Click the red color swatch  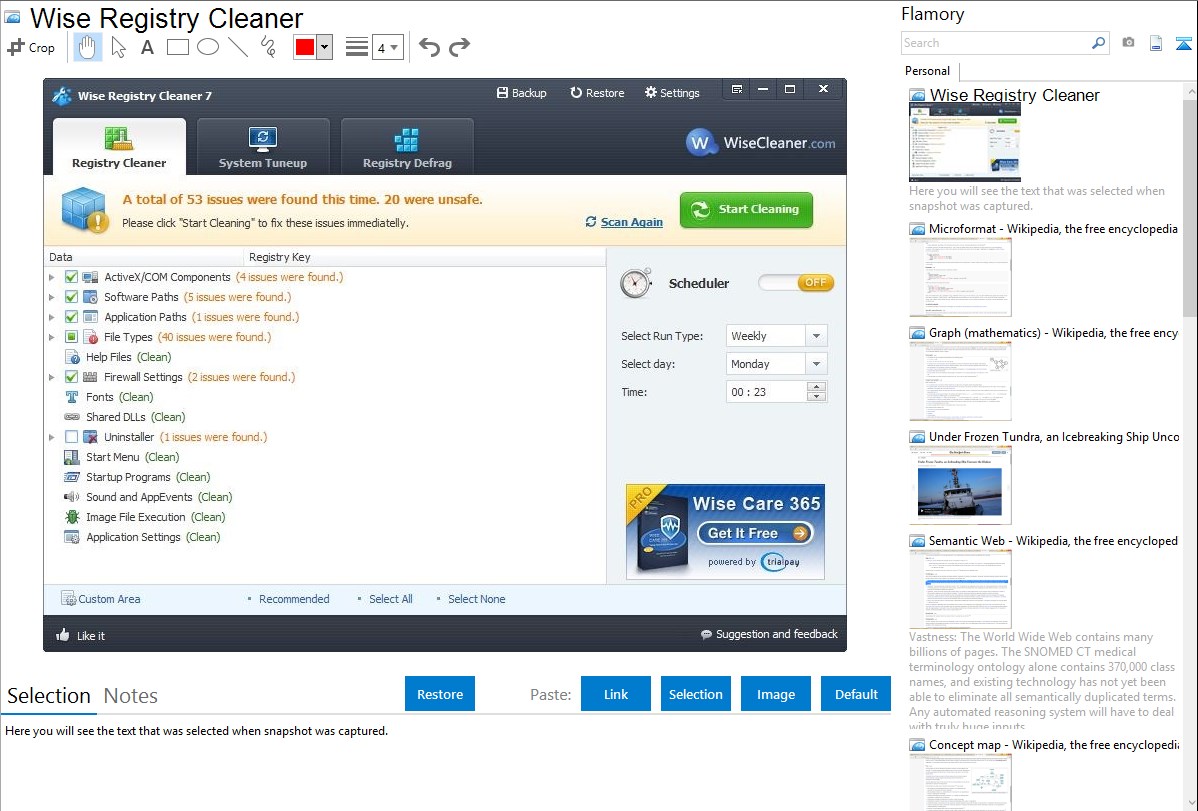[x=305, y=47]
